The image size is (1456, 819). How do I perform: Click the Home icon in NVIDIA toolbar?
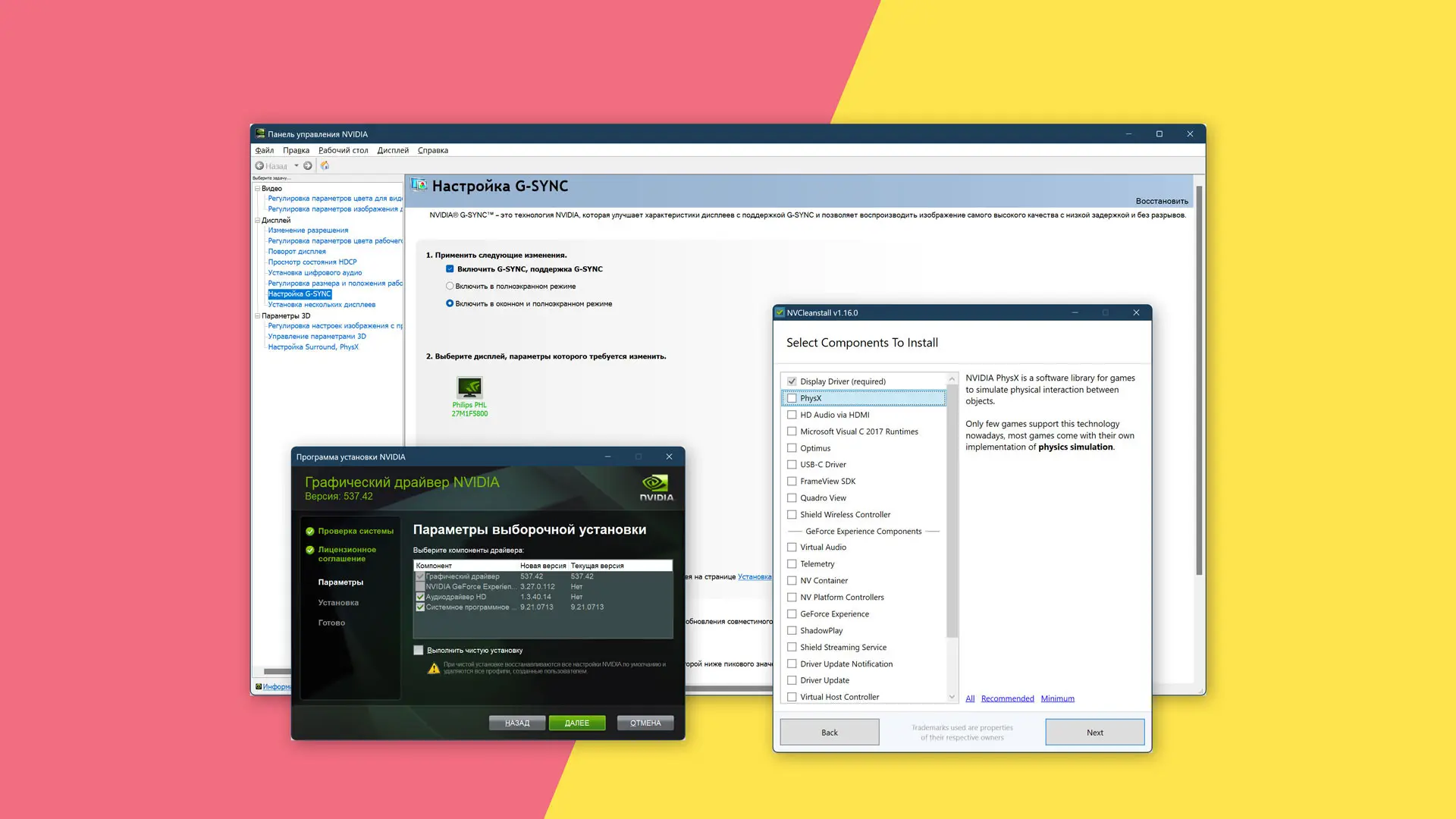click(325, 165)
